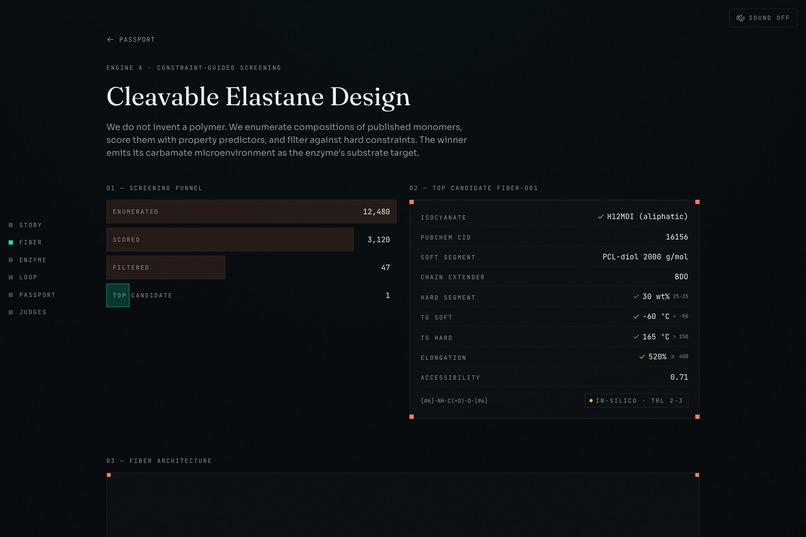Click the Isocyanate row label
Viewport: 806px width, 537px height.
(443, 218)
